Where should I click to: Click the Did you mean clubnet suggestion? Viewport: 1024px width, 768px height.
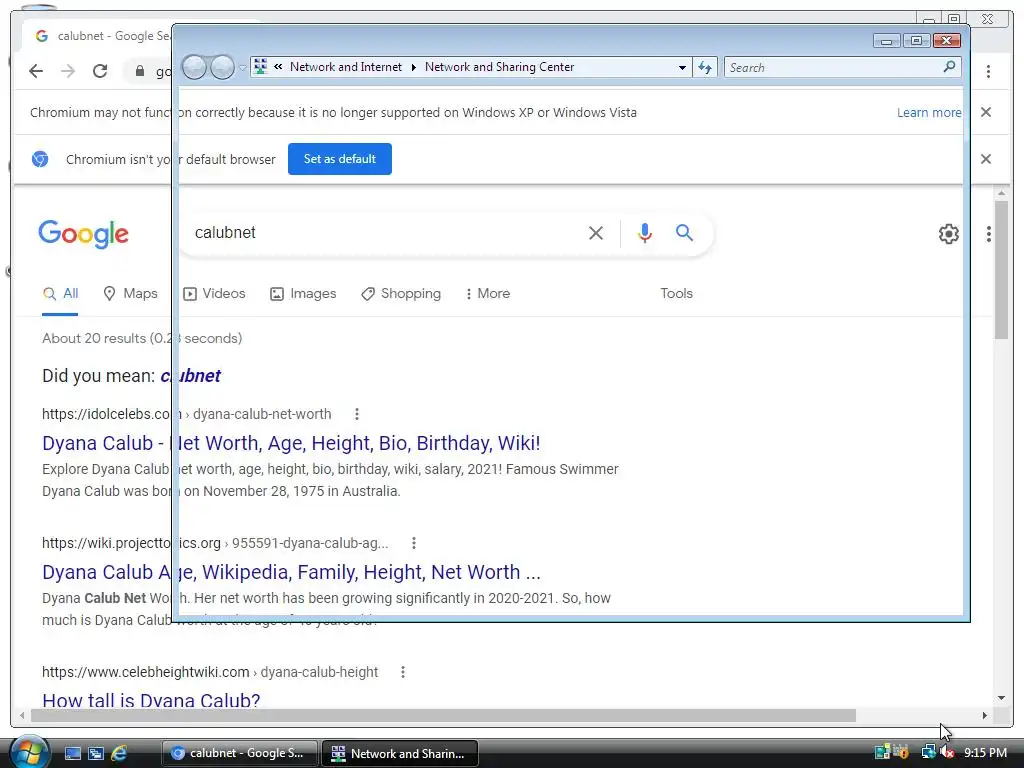(x=191, y=376)
